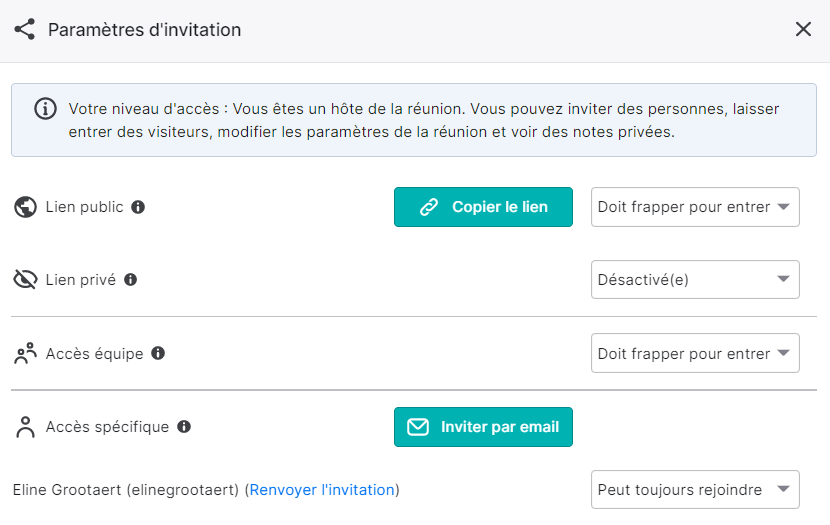Click the info icon next to Lien privé

[131, 279]
